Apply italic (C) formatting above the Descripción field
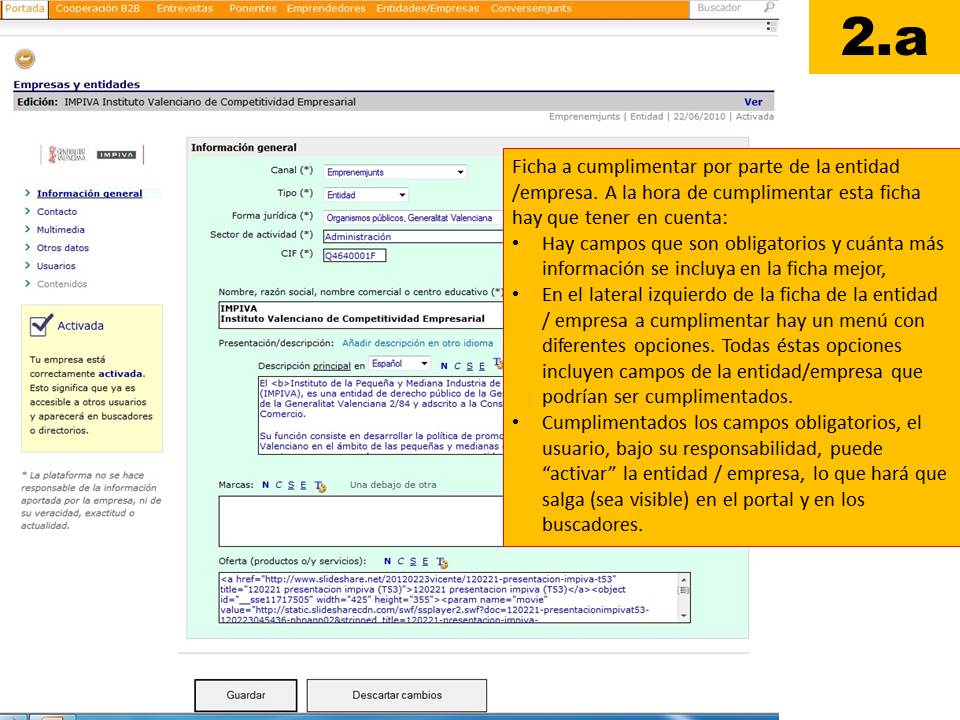Image resolution: width=960 pixels, height=720 pixels. tap(457, 365)
